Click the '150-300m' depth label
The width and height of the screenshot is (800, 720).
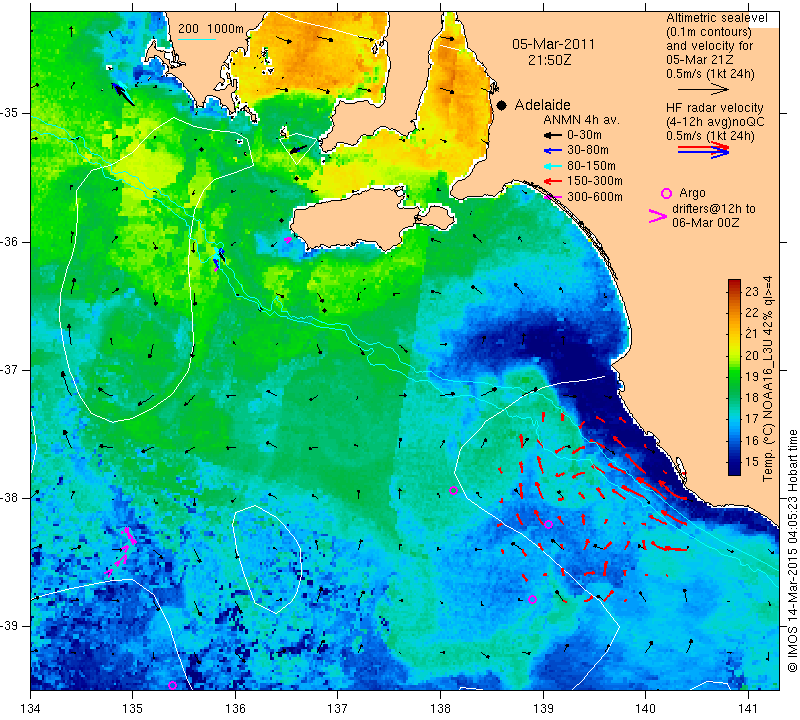(x=595, y=181)
